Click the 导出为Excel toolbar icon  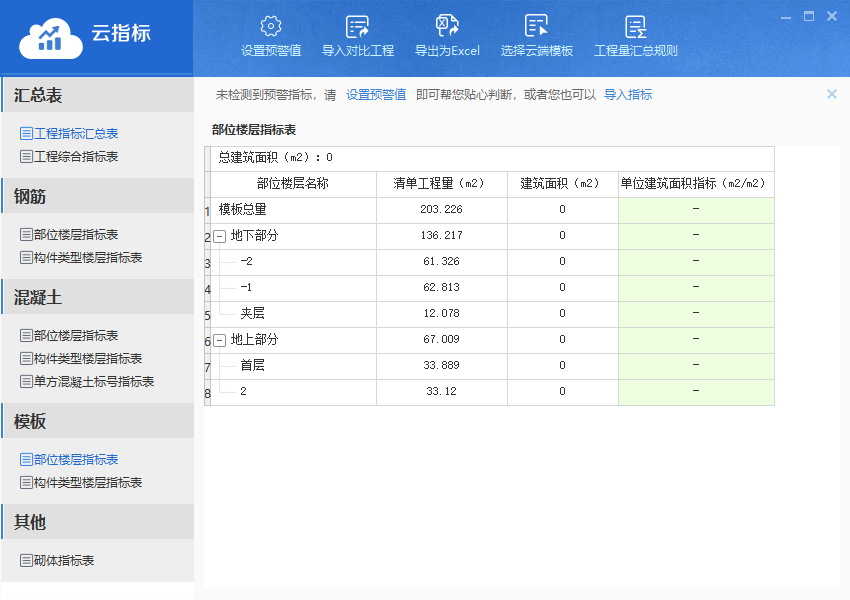point(447,26)
